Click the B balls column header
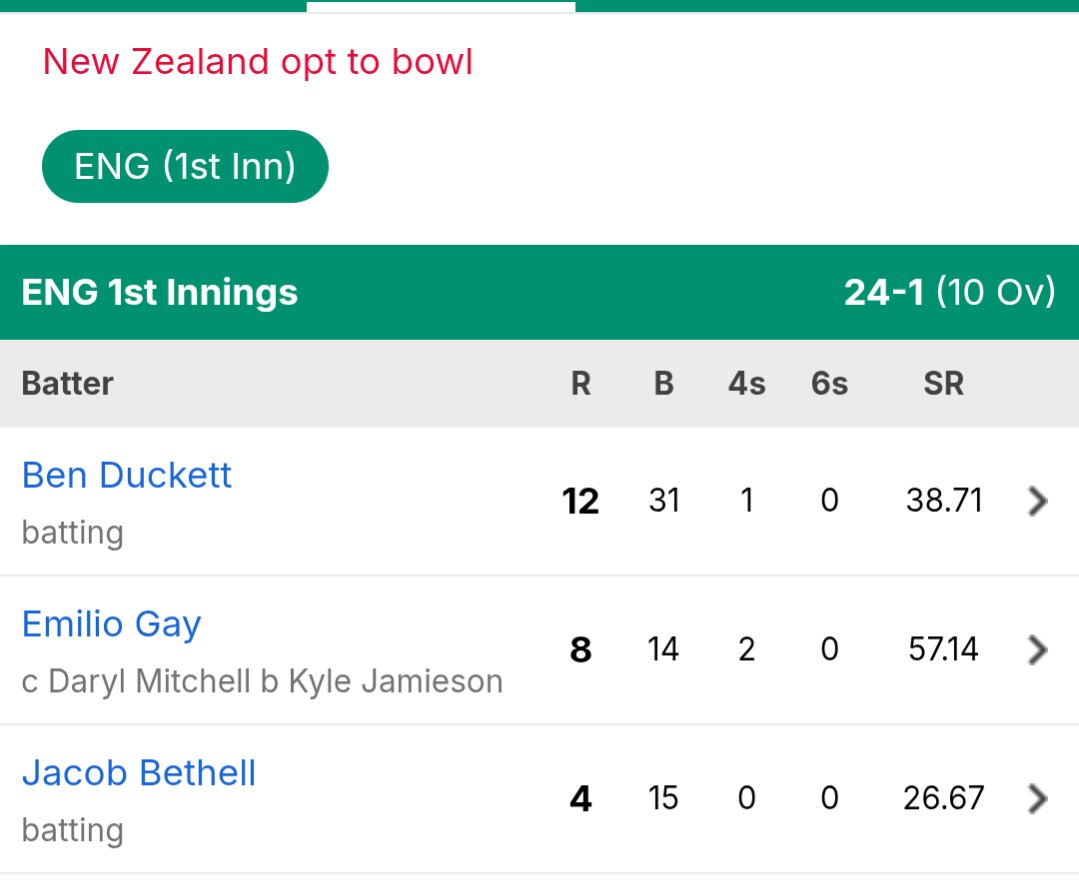Image resolution: width=1079 pixels, height=882 pixels. [663, 383]
